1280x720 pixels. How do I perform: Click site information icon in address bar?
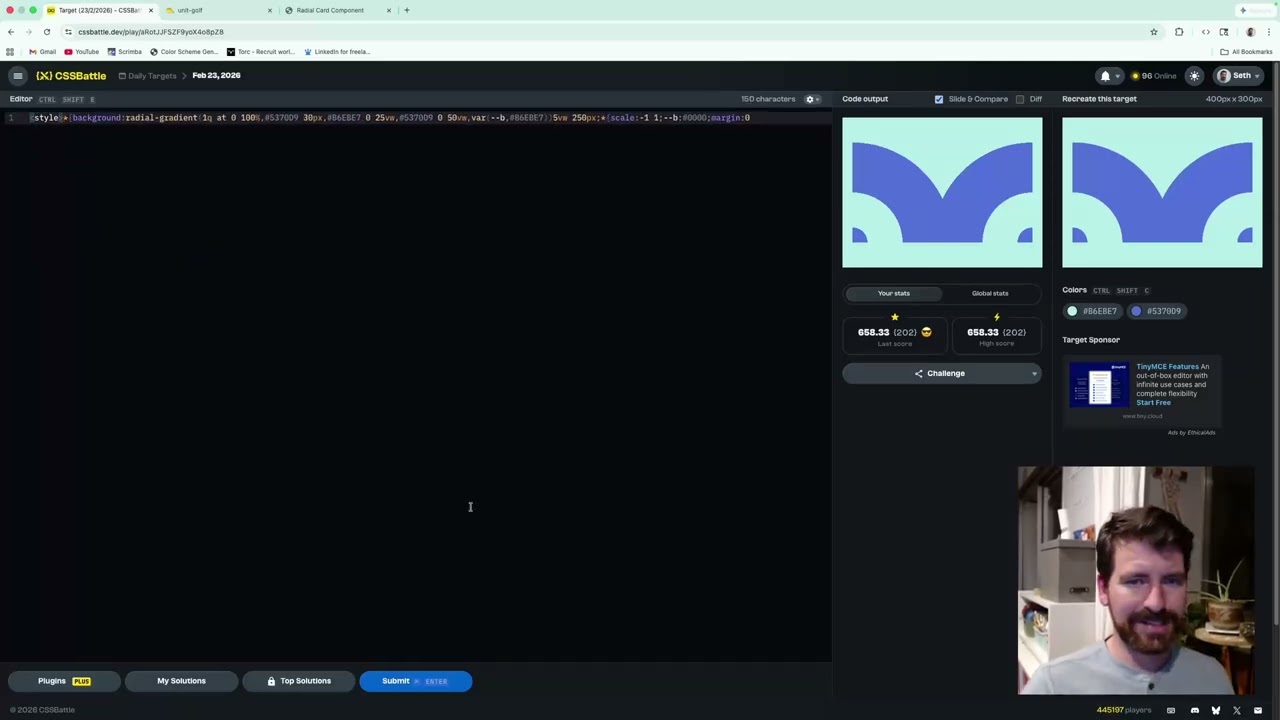68,32
